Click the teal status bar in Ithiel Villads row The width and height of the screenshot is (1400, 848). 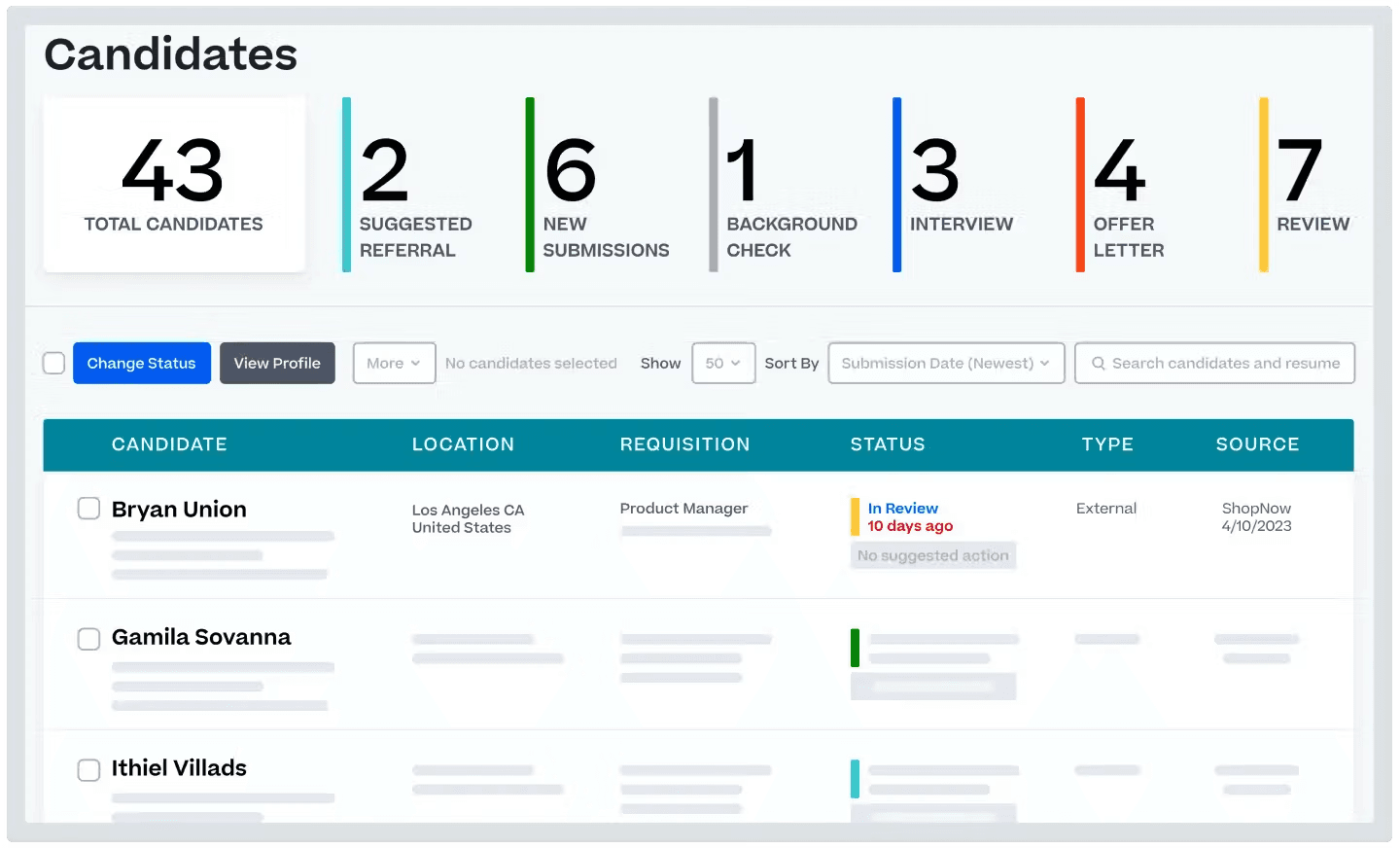tap(855, 779)
